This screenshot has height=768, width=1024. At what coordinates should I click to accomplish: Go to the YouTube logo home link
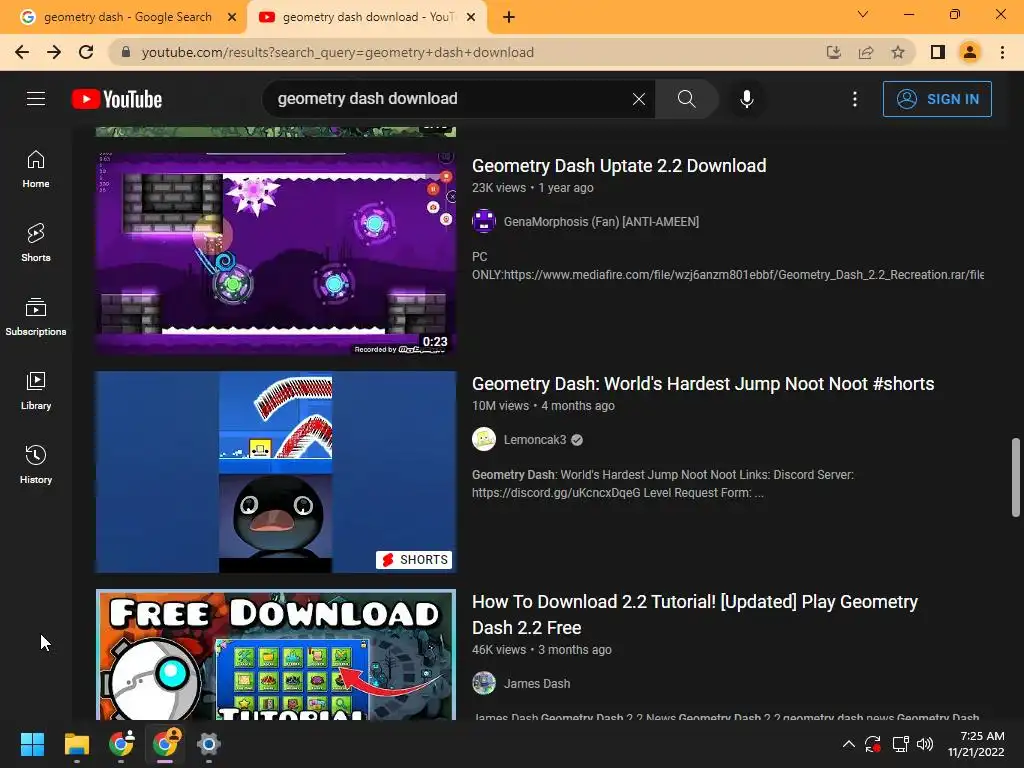click(117, 99)
